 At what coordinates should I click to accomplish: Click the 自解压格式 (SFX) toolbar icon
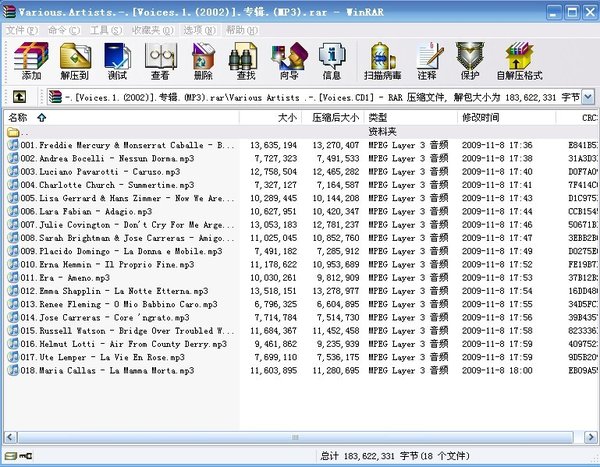(520, 61)
